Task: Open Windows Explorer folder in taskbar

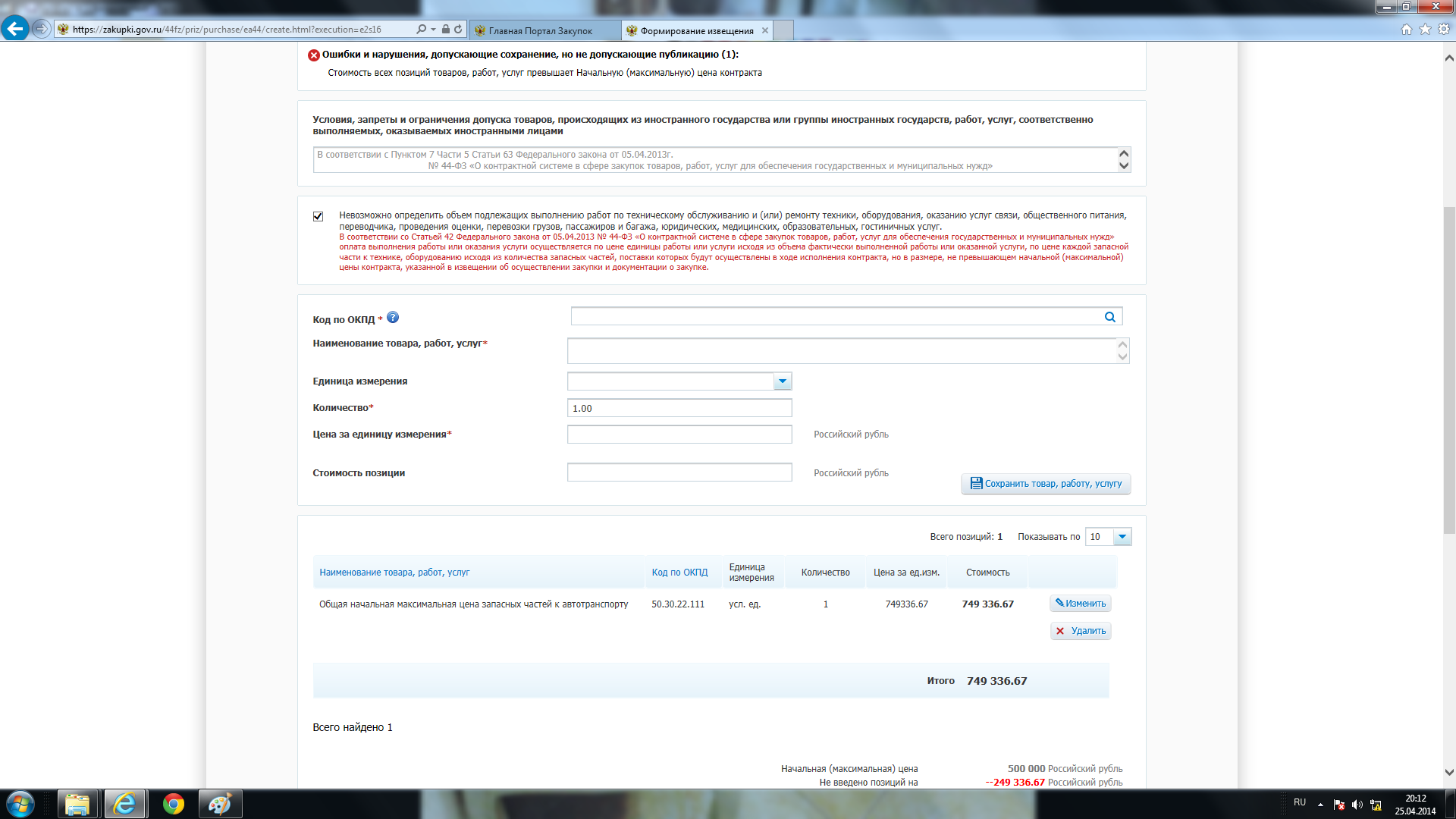Action: click(77, 804)
